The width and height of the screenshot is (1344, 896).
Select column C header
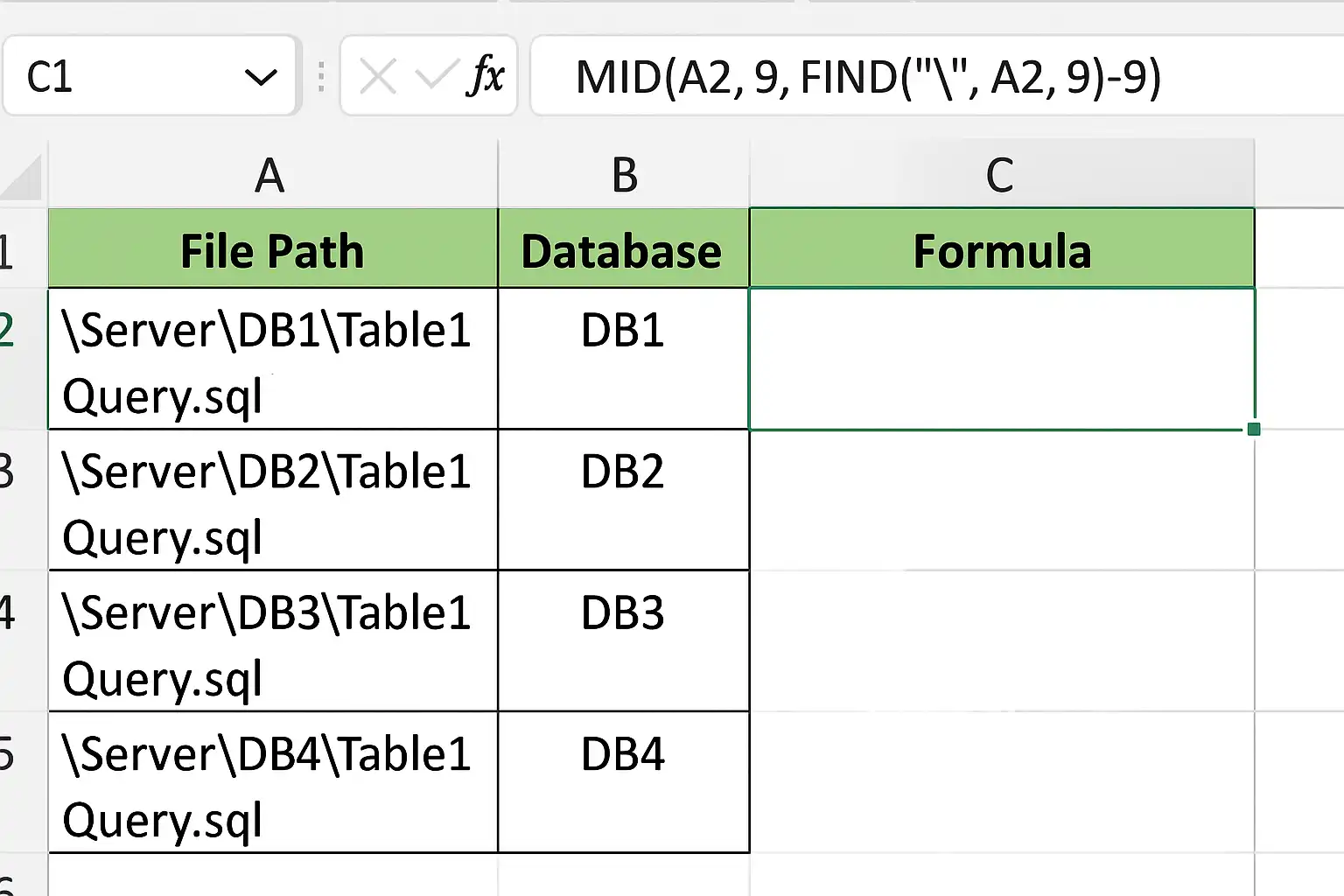(x=1002, y=175)
